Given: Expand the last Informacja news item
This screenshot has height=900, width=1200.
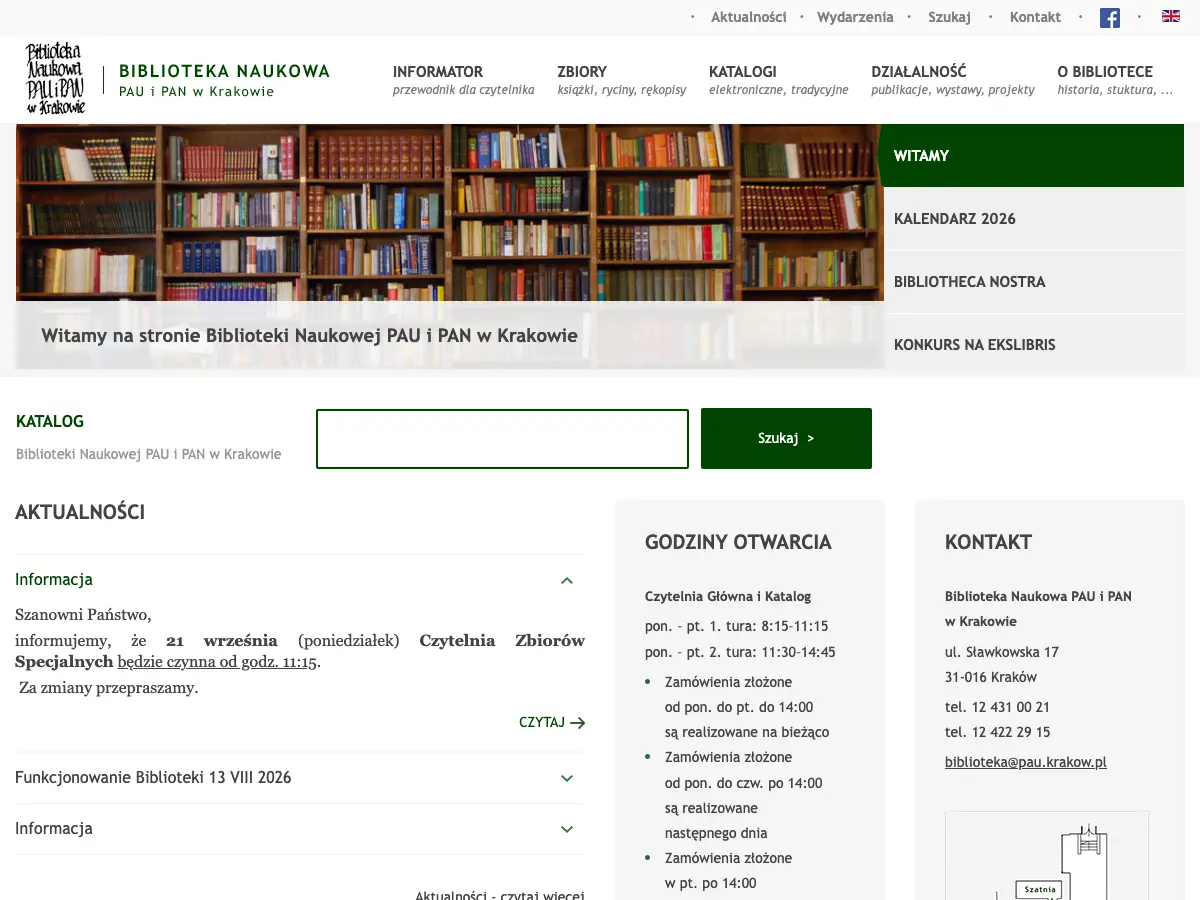Looking at the screenshot, I should click(x=300, y=829).
